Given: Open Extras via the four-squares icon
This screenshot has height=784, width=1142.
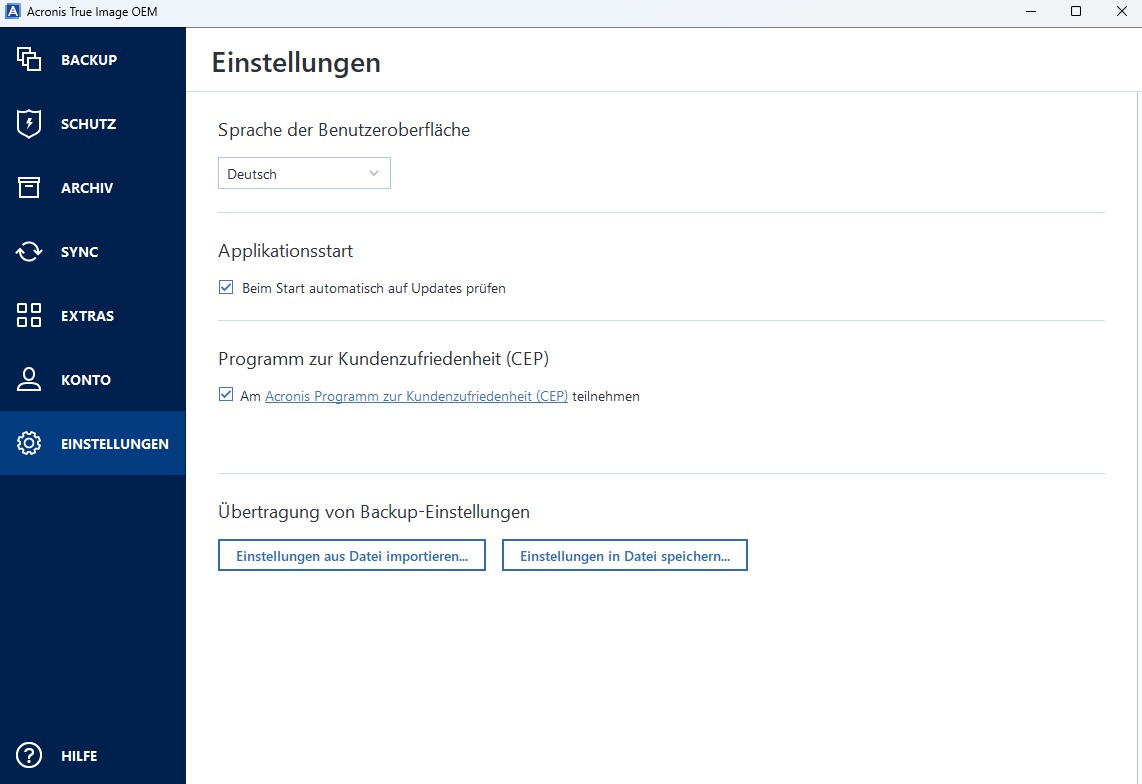Looking at the screenshot, I should (x=29, y=316).
